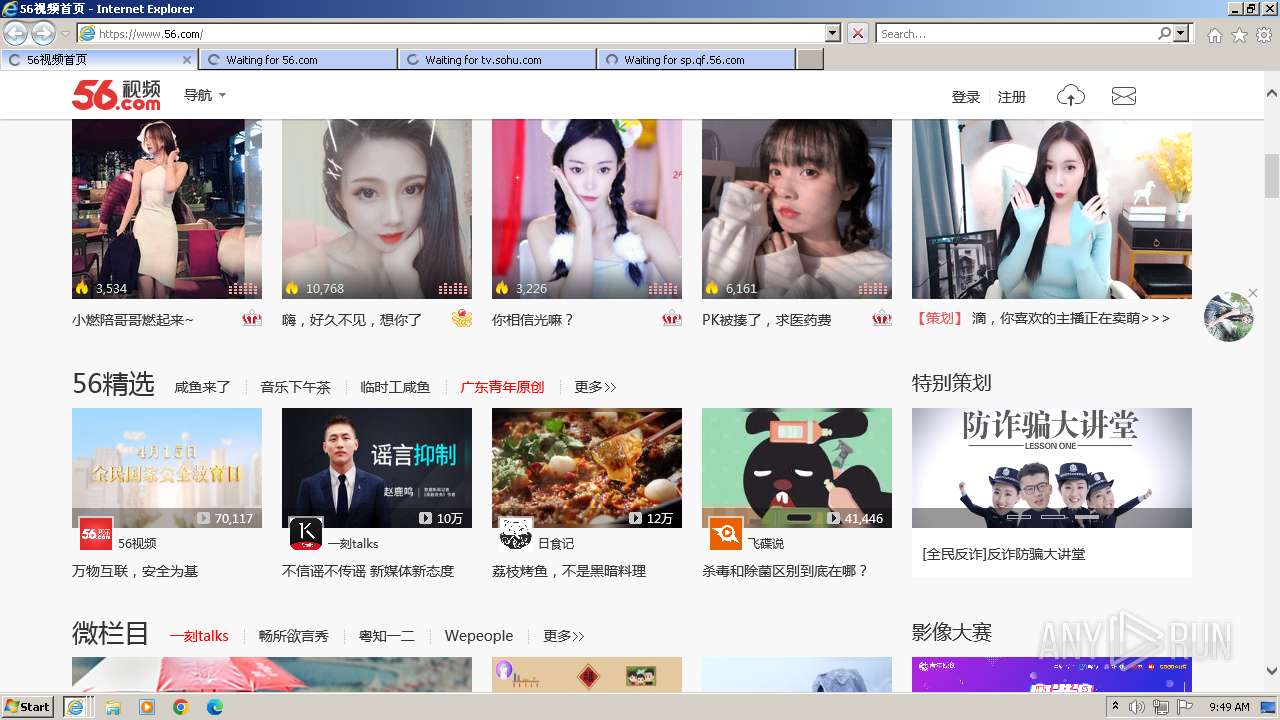Open media player from the taskbar
This screenshot has height=720, width=1280.
point(147,707)
